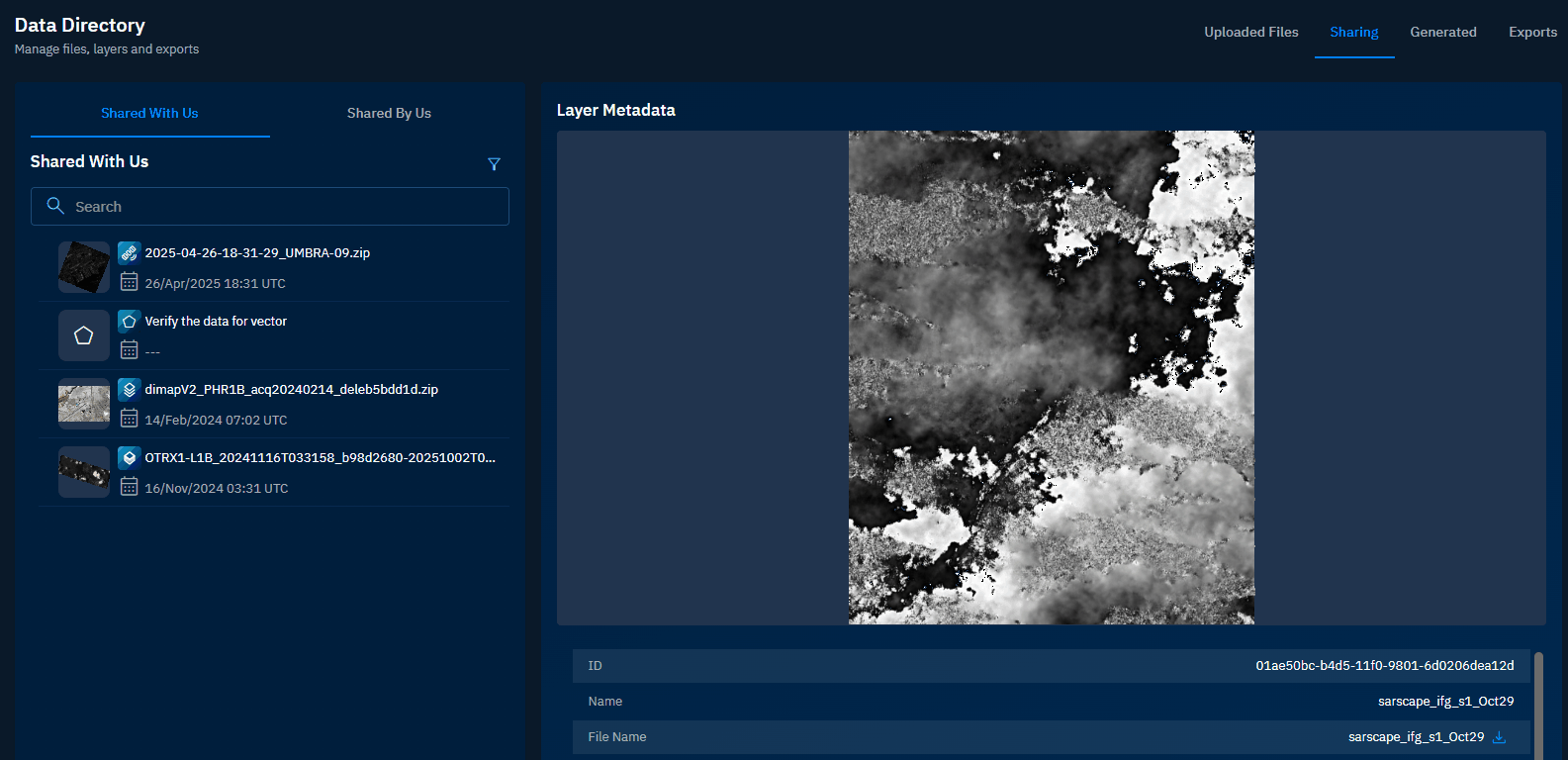Open the Uploaded Files tab

pos(1250,32)
